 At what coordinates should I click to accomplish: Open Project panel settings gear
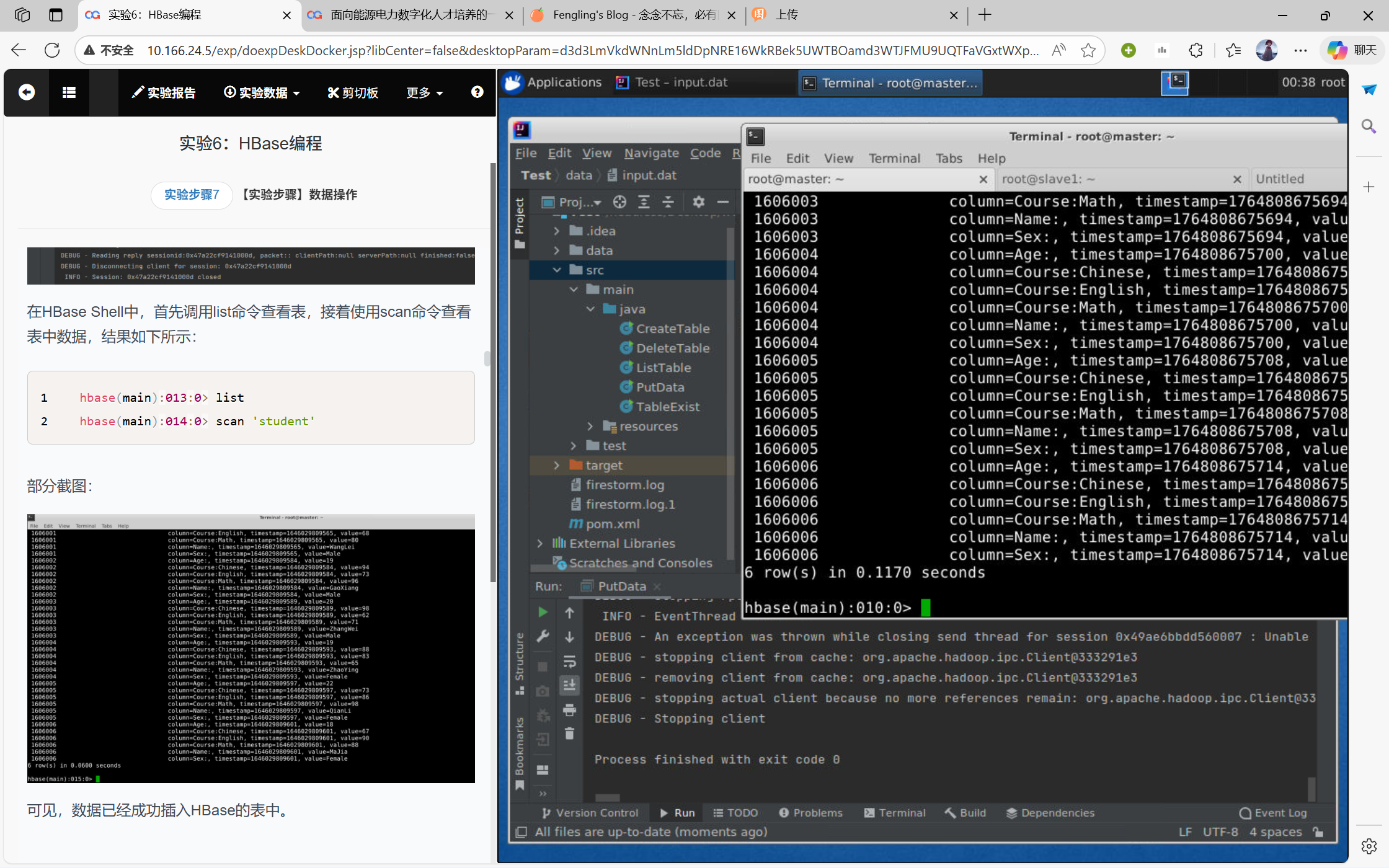click(699, 202)
